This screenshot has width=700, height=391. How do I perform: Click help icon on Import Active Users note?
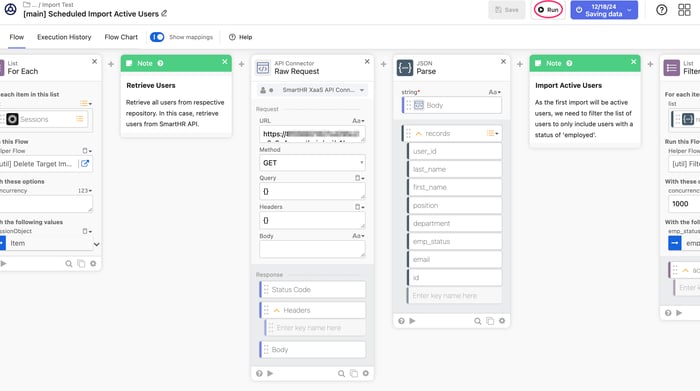569,63
